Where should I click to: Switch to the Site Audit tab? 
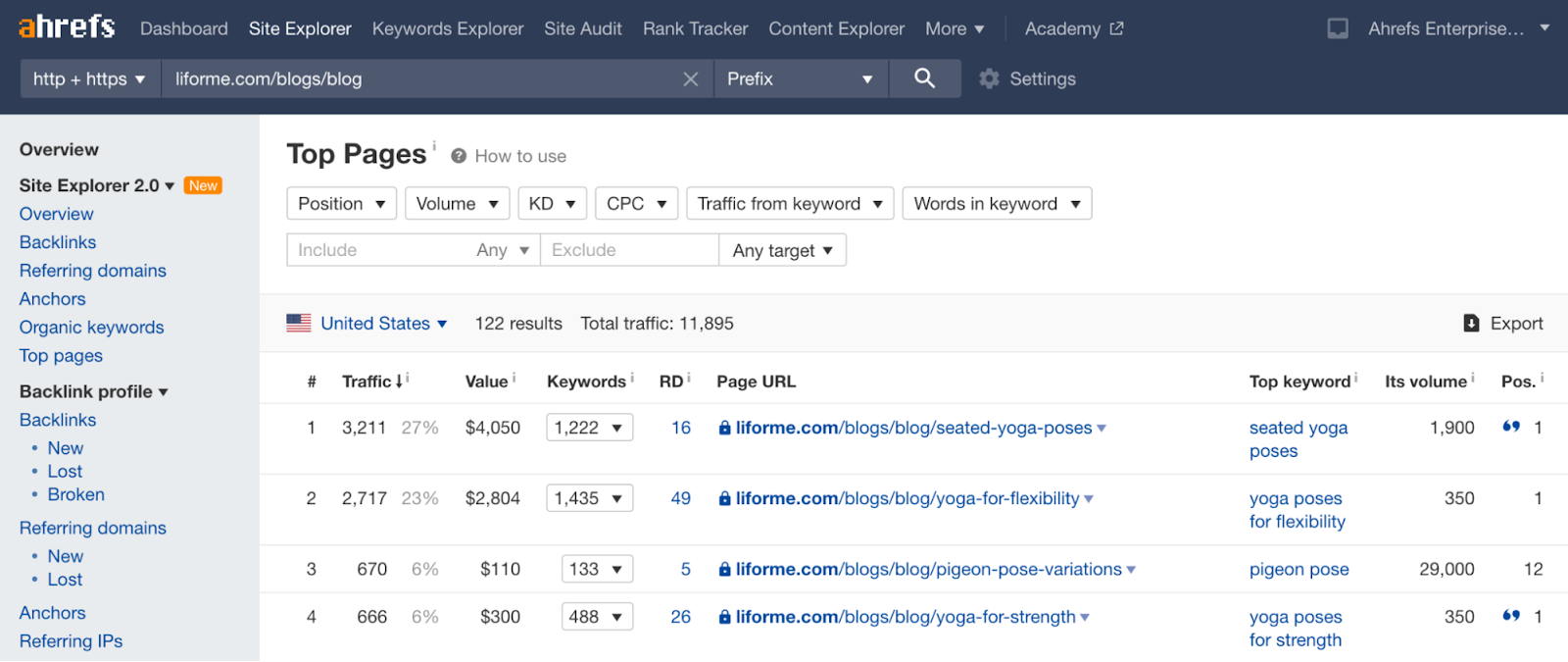pyautogui.click(x=582, y=29)
